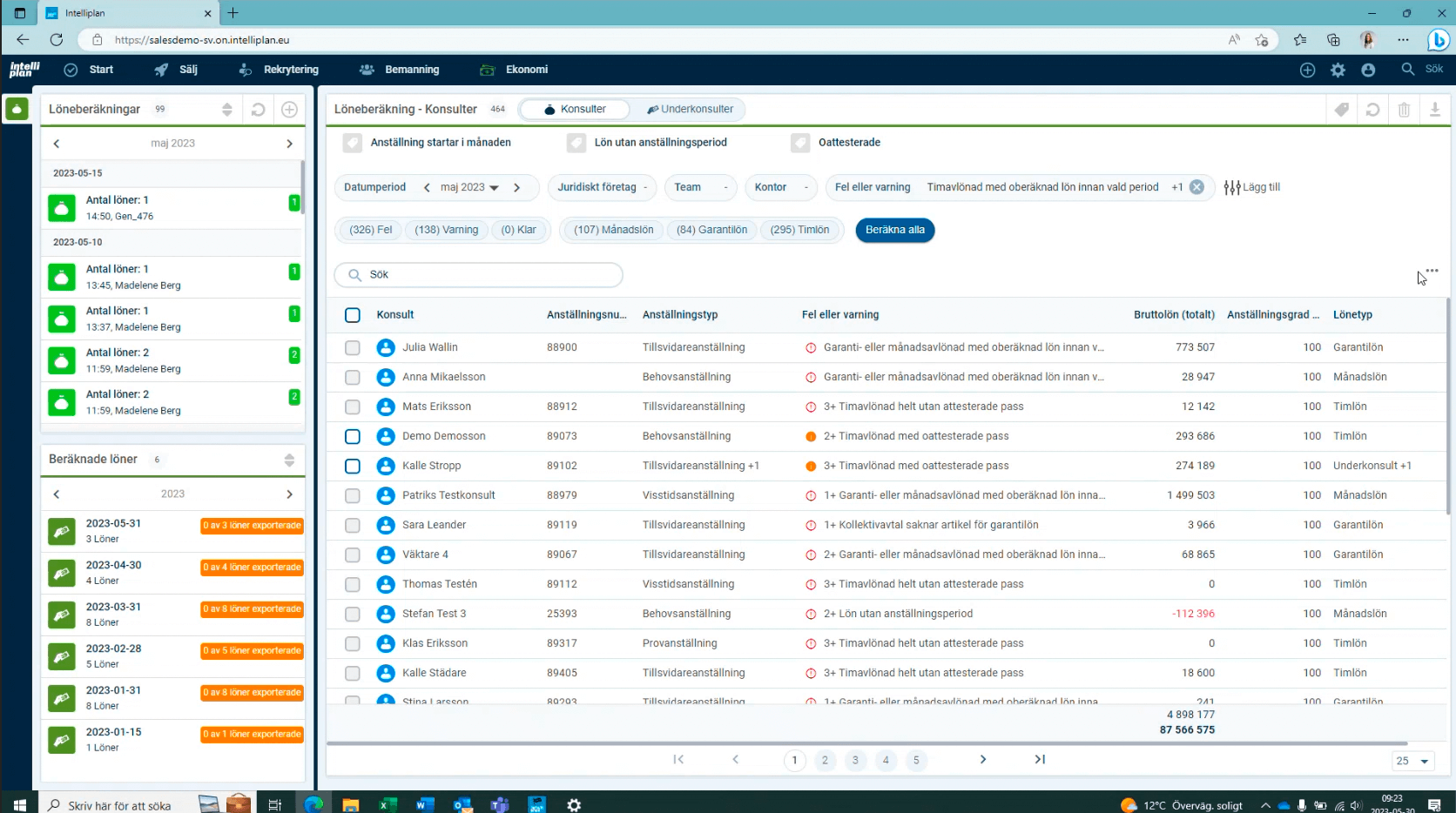The height and width of the screenshot is (813, 1456).
Task: Remove the Fel eller varning filter
Action: click(1196, 187)
